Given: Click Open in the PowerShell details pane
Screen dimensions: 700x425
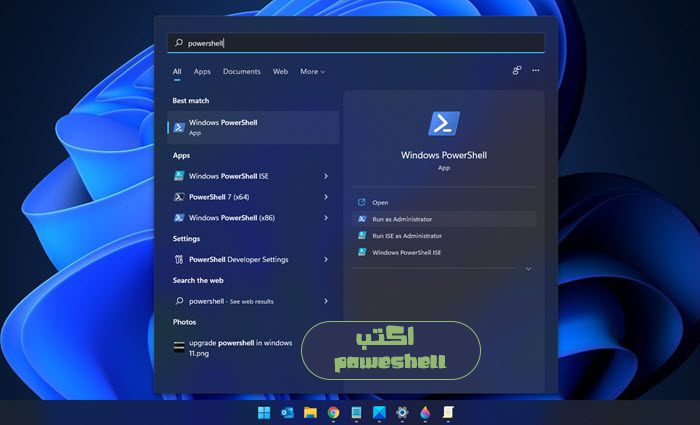Looking at the screenshot, I should click(x=380, y=202).
